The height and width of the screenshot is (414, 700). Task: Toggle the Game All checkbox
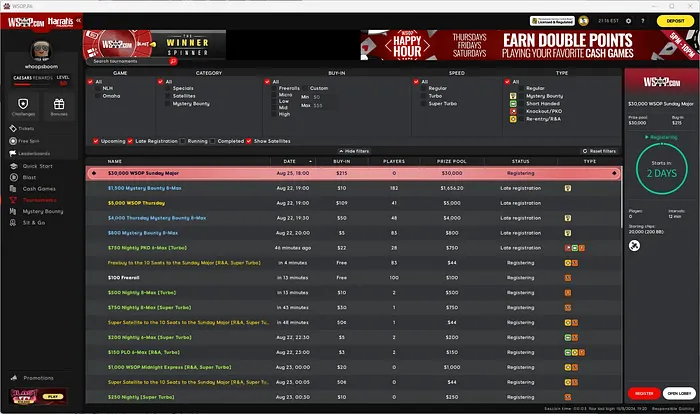90,82
